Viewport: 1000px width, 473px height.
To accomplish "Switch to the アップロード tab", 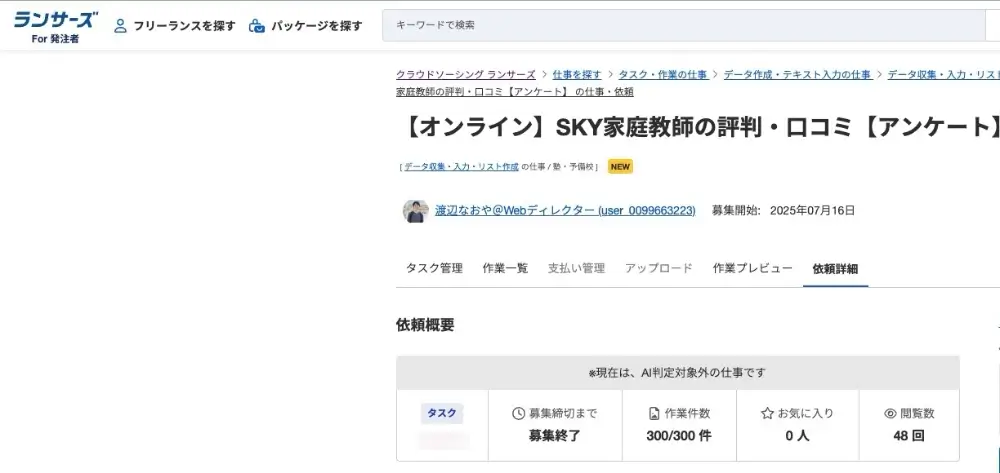I will (658, 268).
